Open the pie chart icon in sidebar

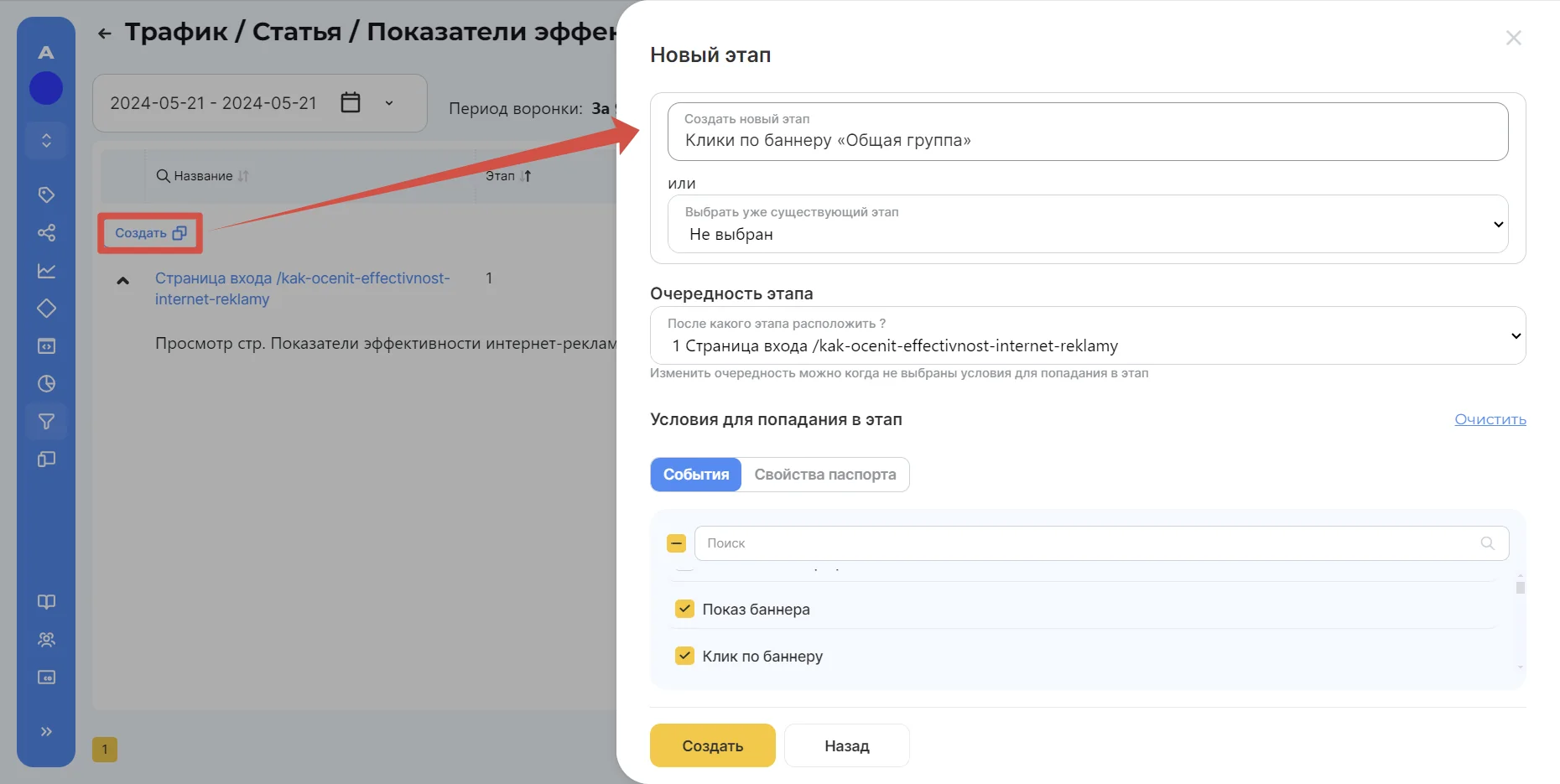pos(46,383)
